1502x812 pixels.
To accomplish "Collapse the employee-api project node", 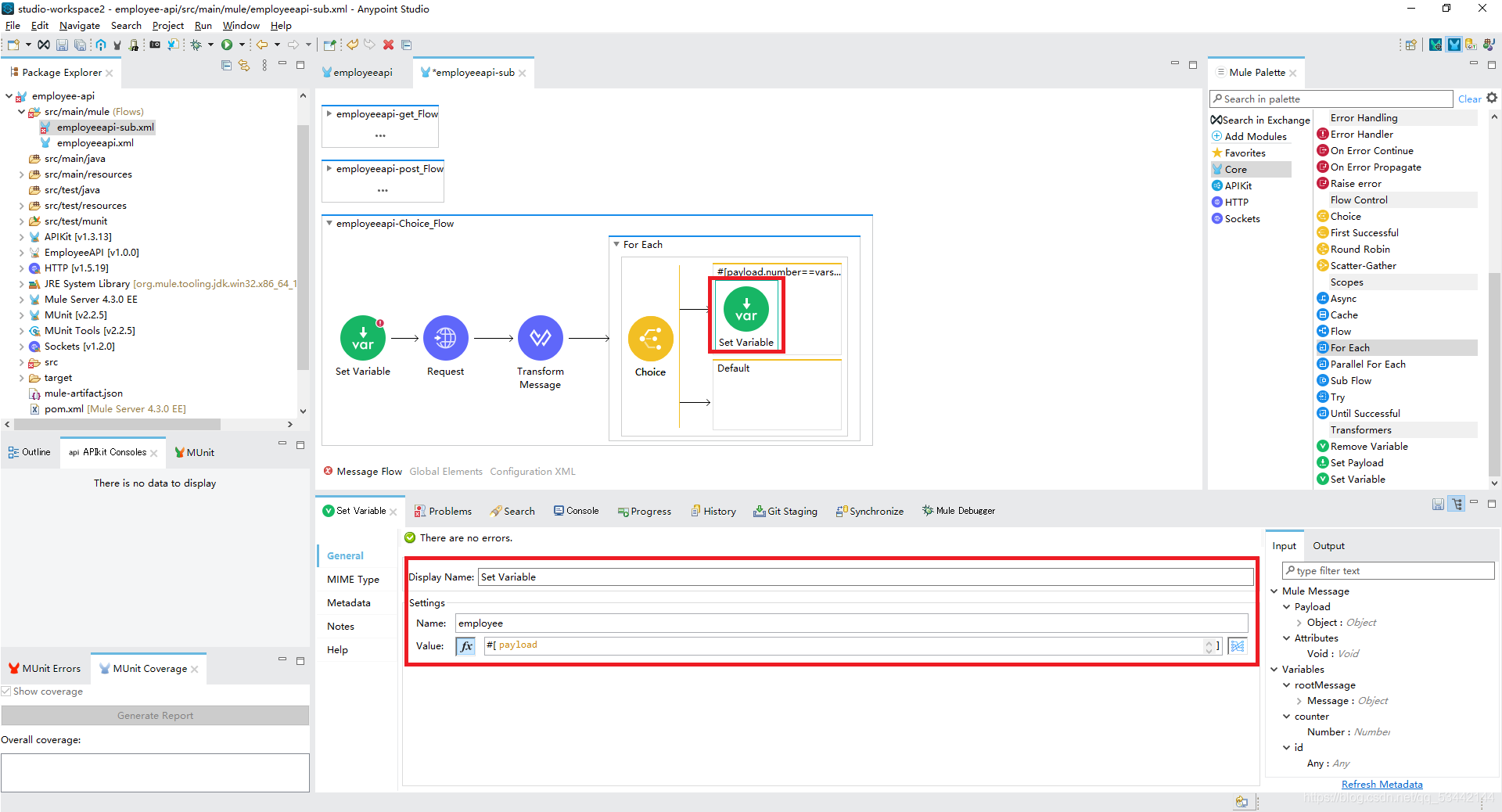I will click(9, 96).
